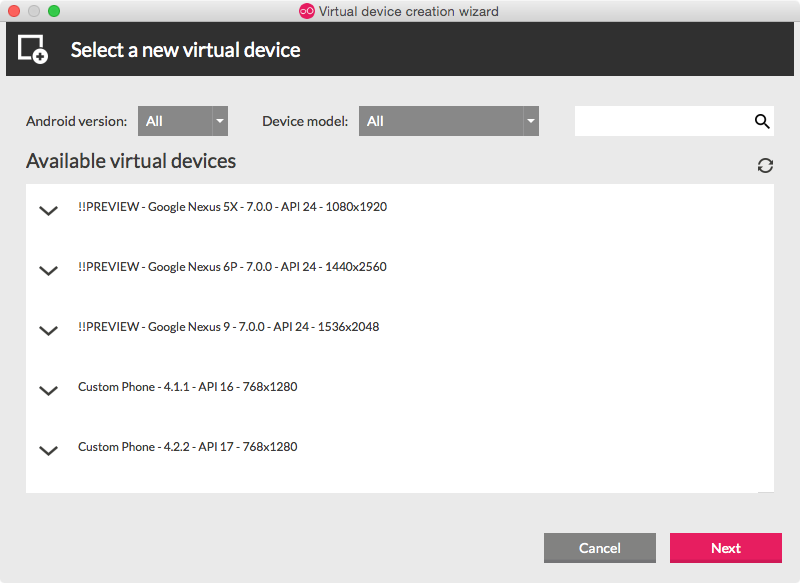800x583 pixels.
Task: Expand the Google Nexus 6P 7.0.0 entry
Action: (x=48, y=270)
